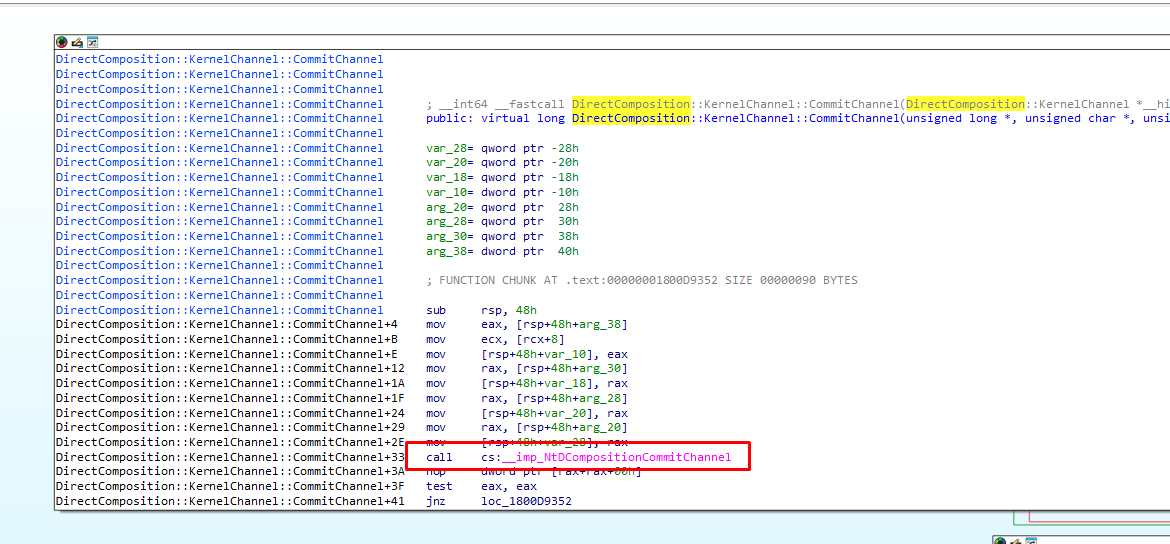
Task: Click address label CommitChannel+3F
Action: (230, 487)
